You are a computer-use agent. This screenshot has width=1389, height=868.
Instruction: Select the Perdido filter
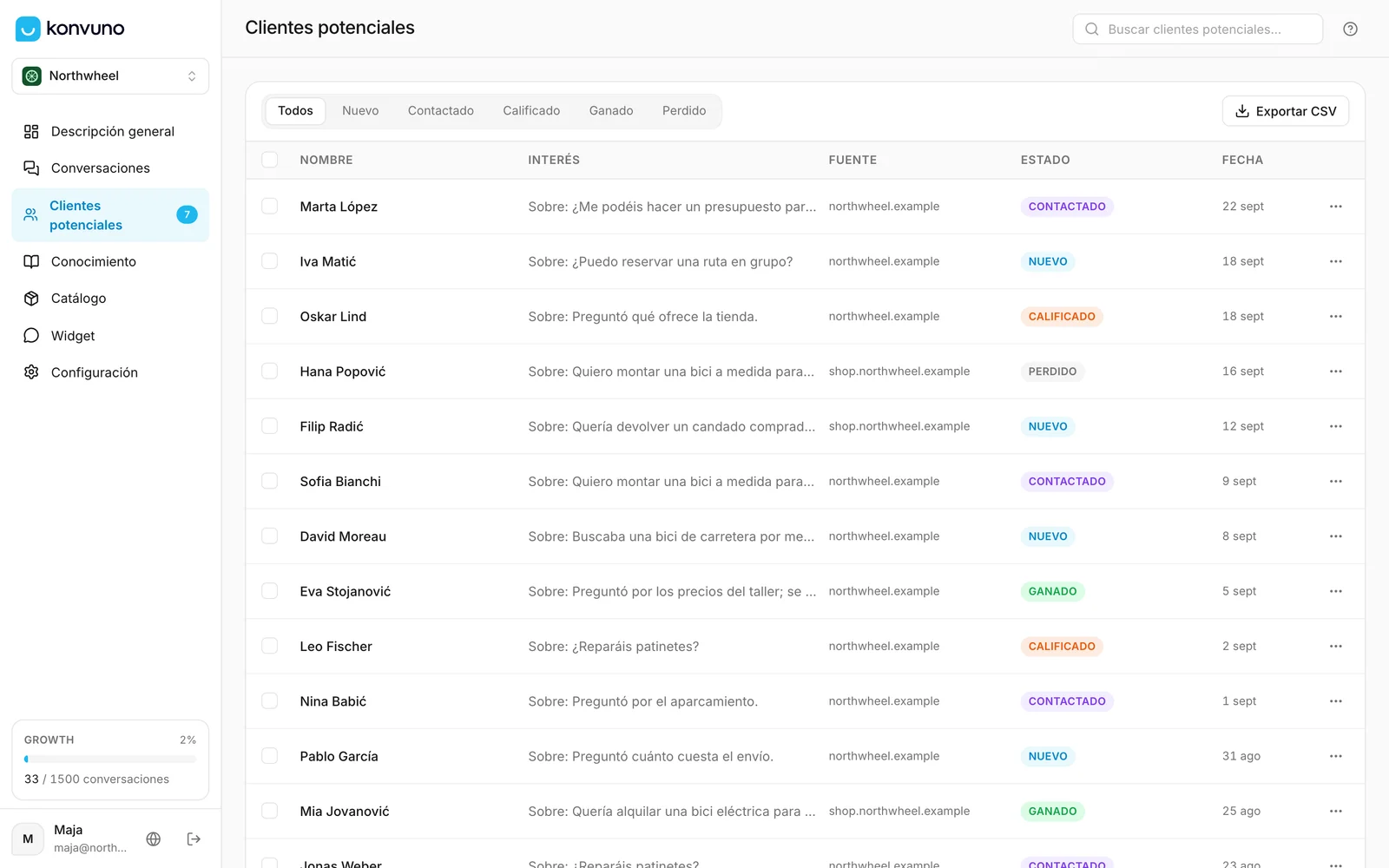click(684, 111)
